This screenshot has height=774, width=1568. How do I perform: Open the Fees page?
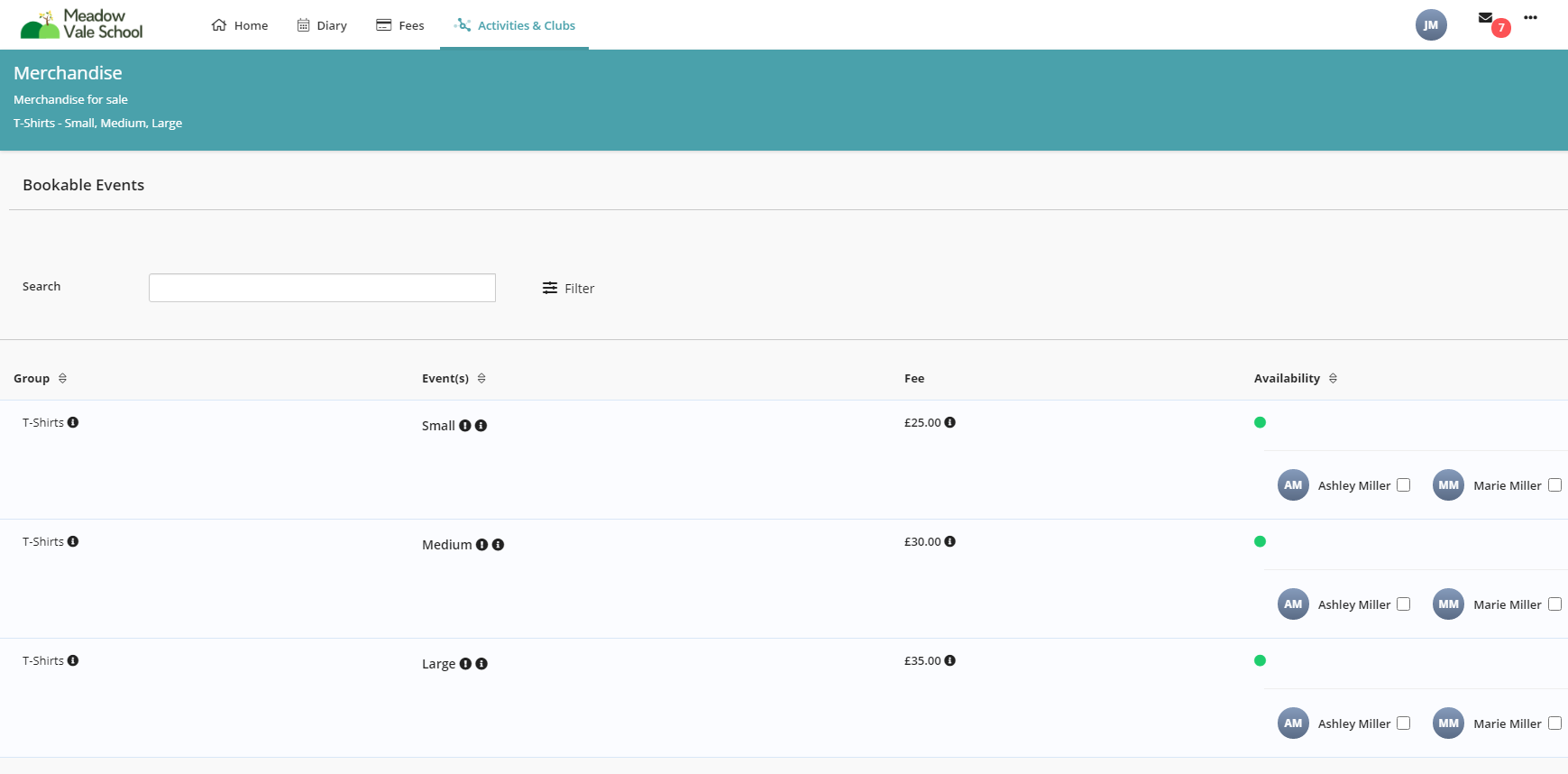tap(400, 25)
